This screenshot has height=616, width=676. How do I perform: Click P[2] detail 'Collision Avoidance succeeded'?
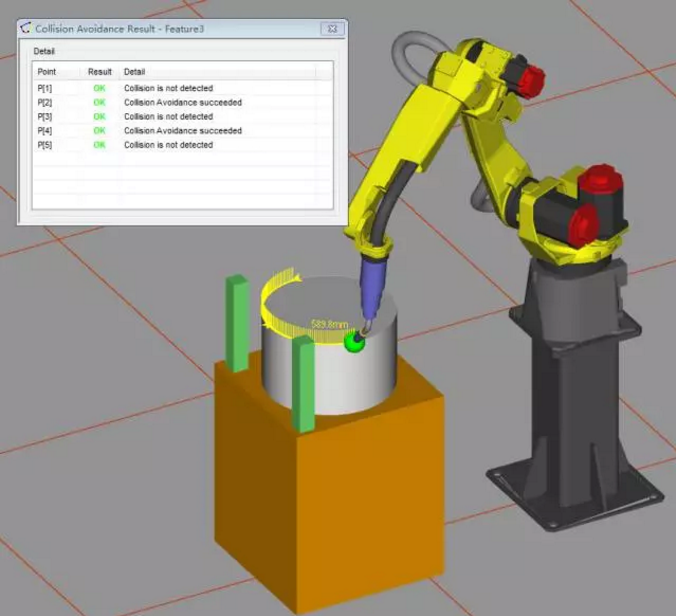(x=183, y=102)
